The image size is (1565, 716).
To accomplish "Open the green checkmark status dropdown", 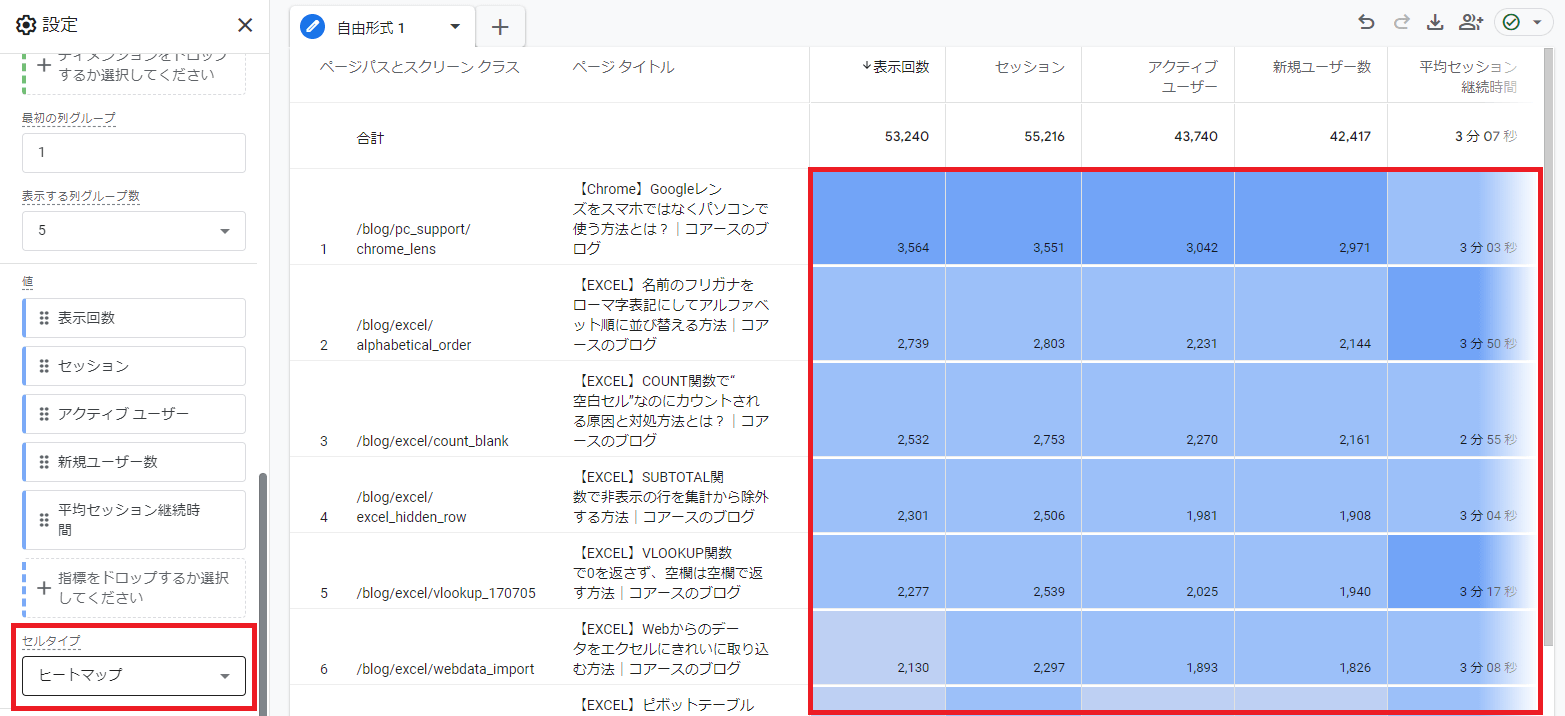I will pos(1524,23).
